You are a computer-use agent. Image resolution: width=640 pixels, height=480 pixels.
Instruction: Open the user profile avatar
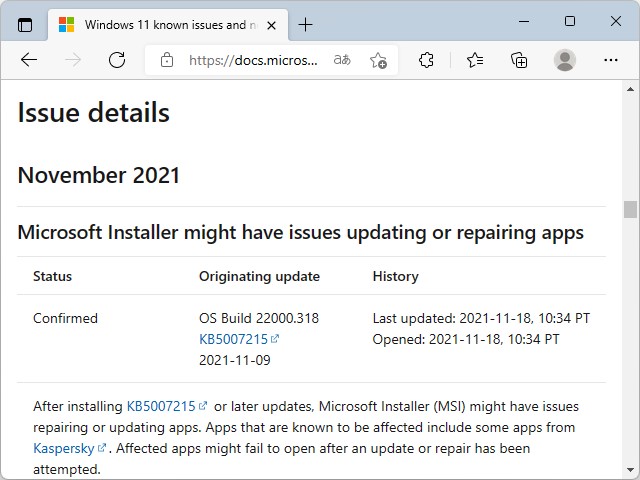564,60
